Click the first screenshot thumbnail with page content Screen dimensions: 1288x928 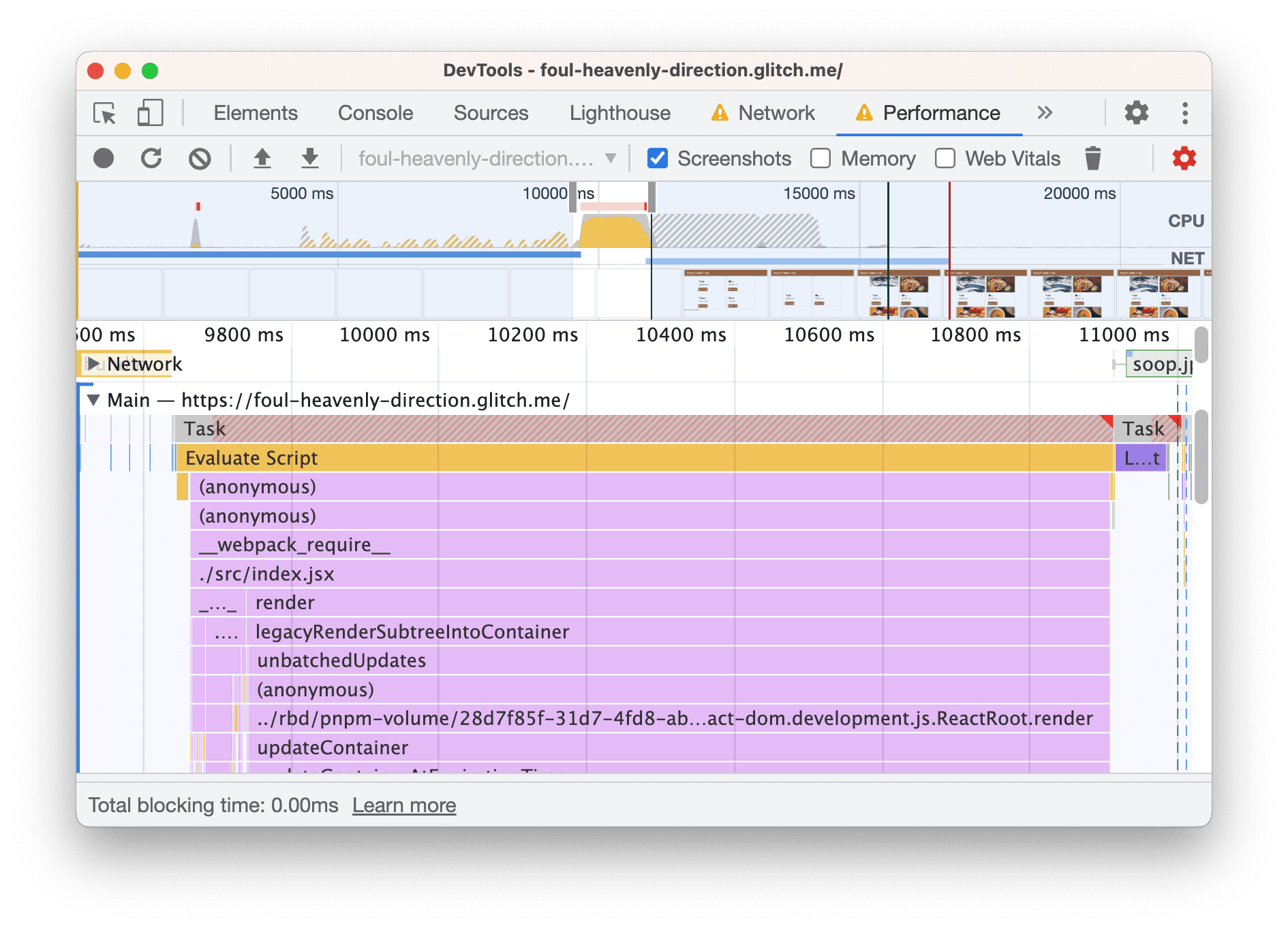(x=725, y=294)
